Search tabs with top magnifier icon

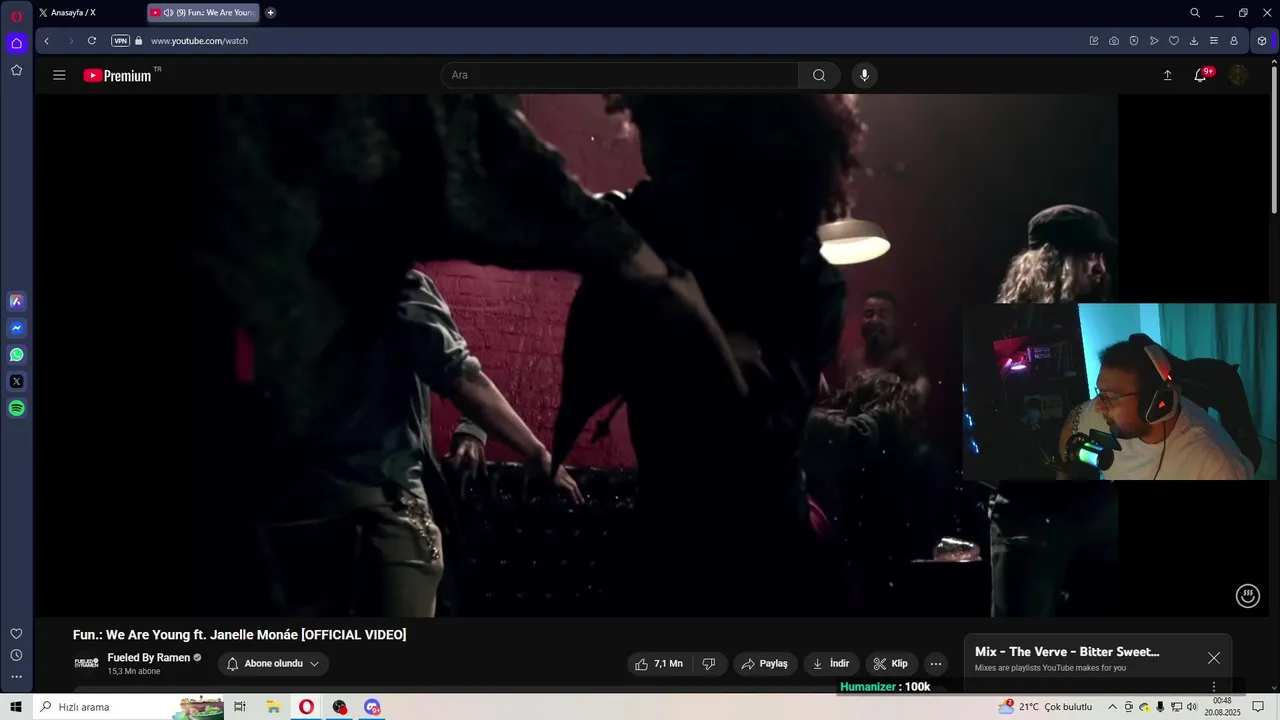click(1195, 13)
